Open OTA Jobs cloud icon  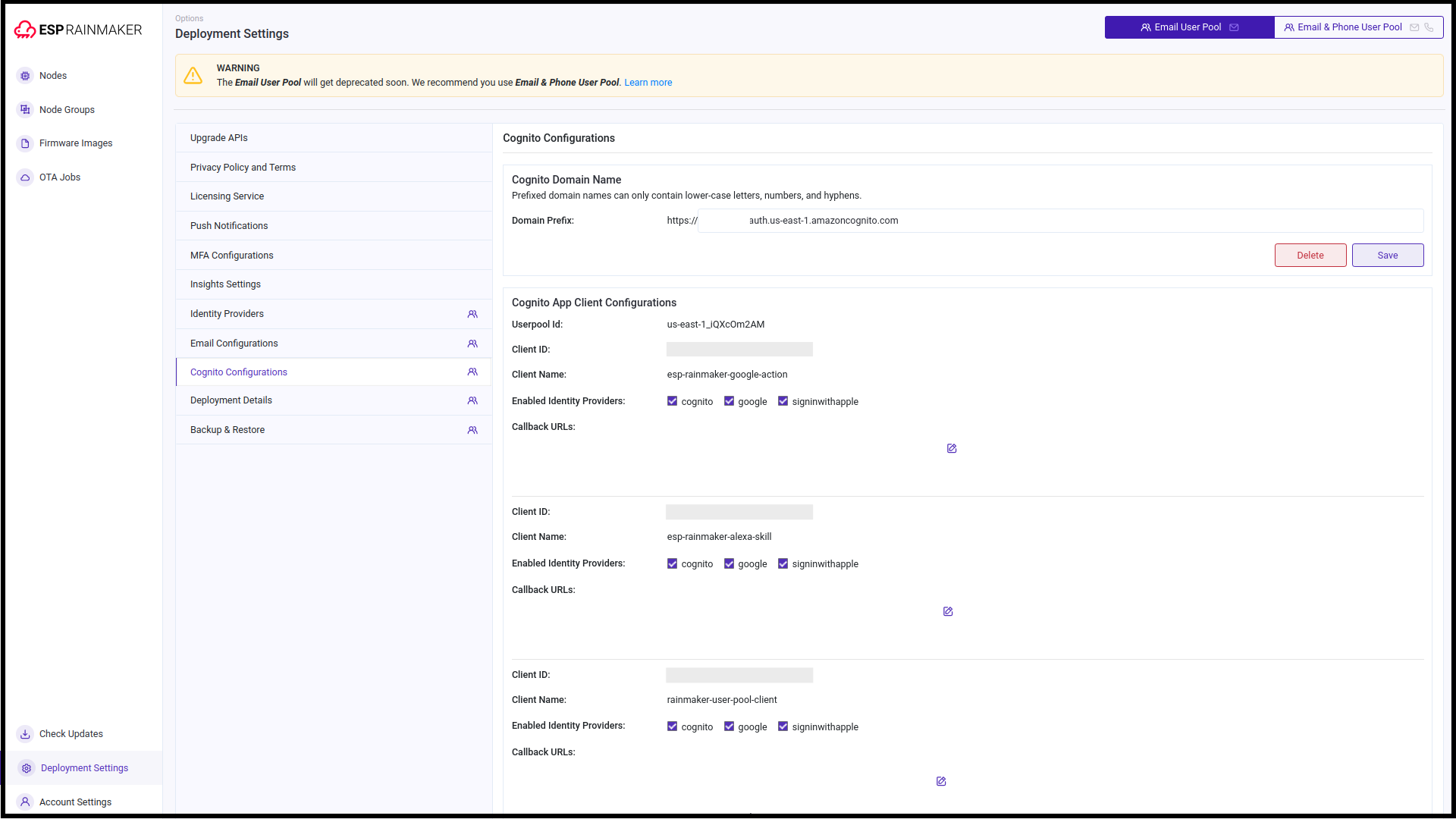(25, 177)
